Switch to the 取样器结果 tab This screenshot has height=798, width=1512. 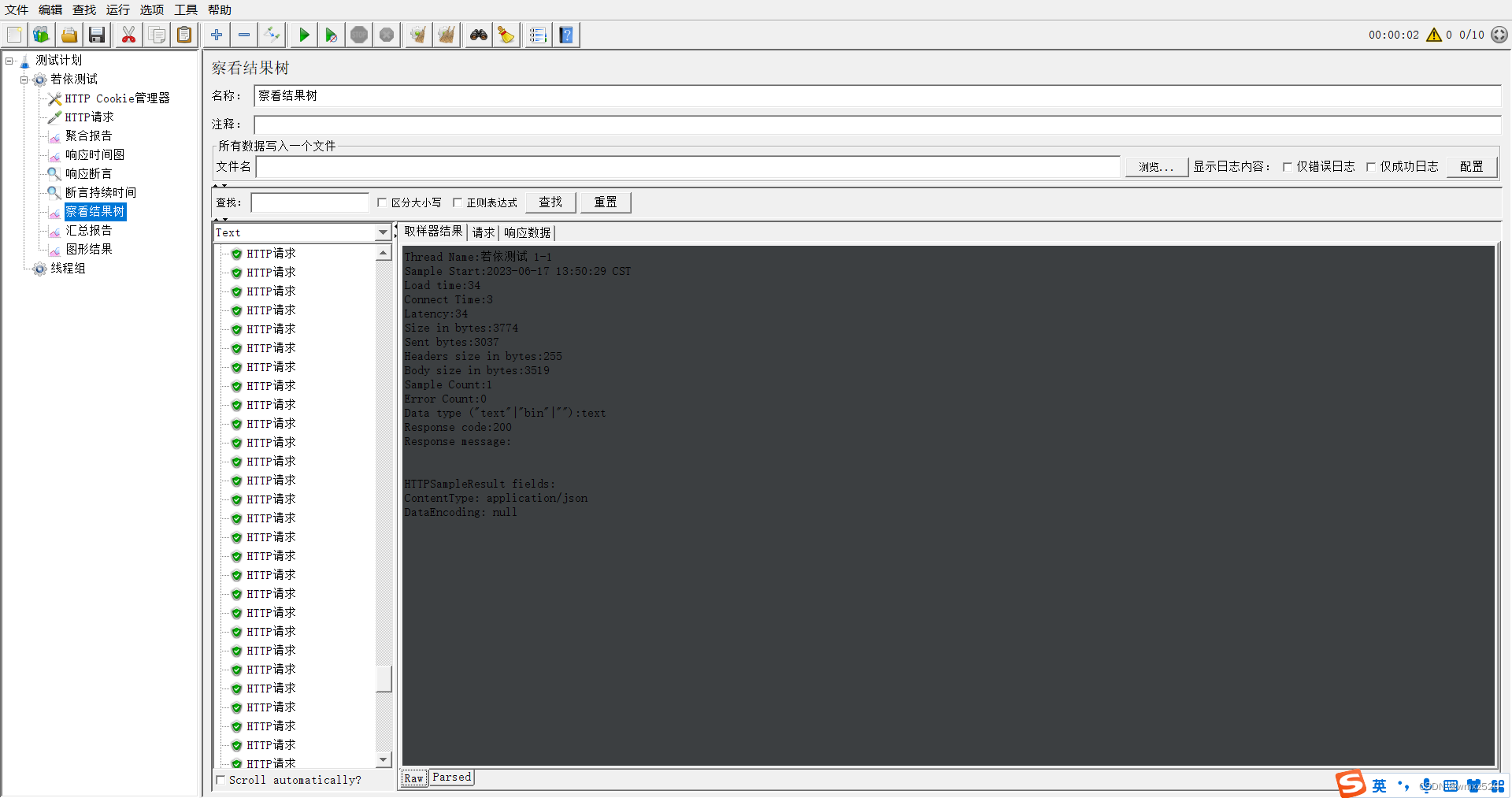click(434, 232)
